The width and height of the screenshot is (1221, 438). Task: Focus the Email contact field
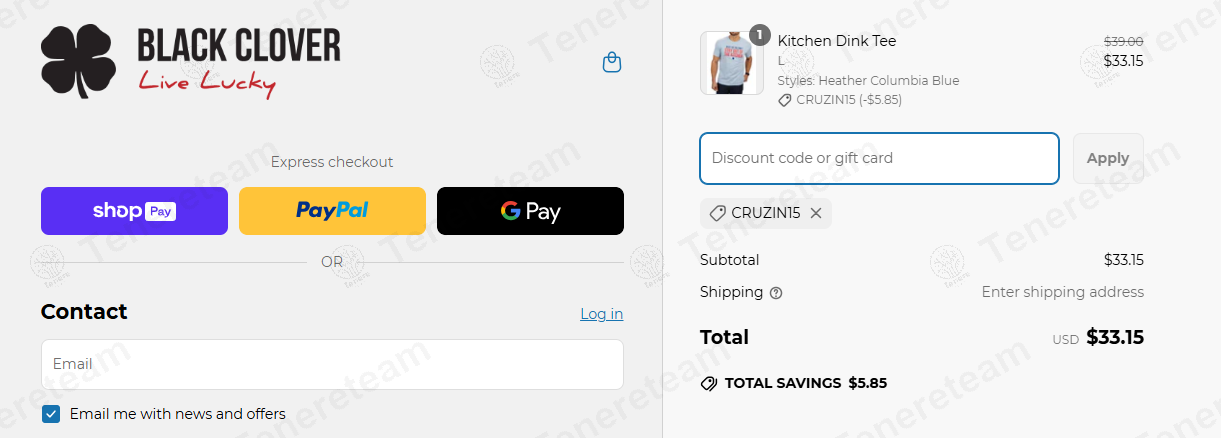click(332, 364)
